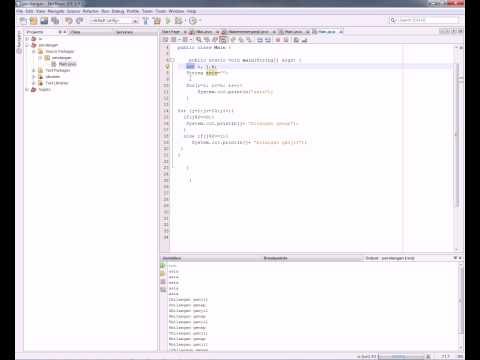480x360 pixels.
Task: Switch to the Breakpoints tab
Action: (x=276, y=258)
